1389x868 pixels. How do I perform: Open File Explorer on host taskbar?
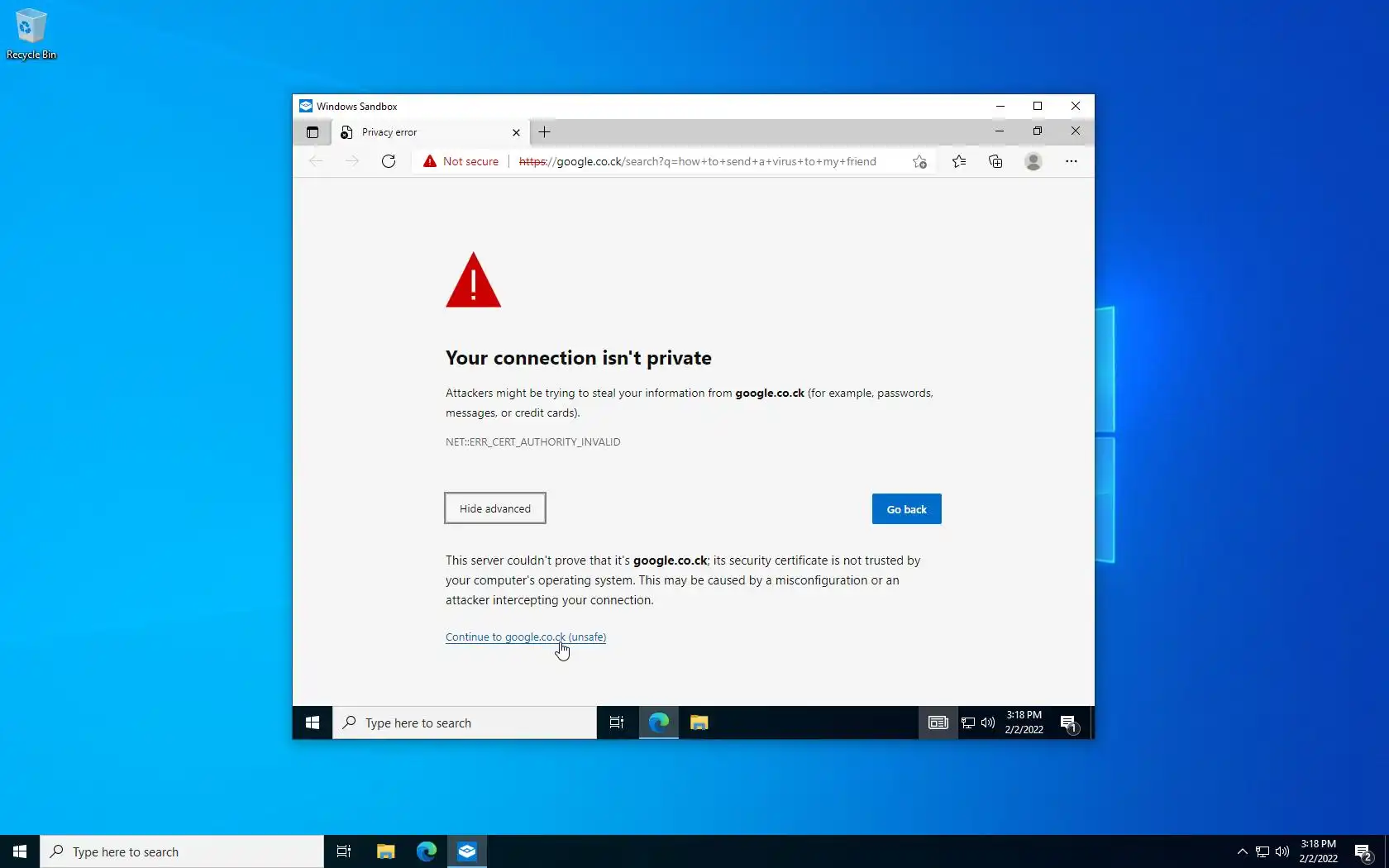pos(386,851)
